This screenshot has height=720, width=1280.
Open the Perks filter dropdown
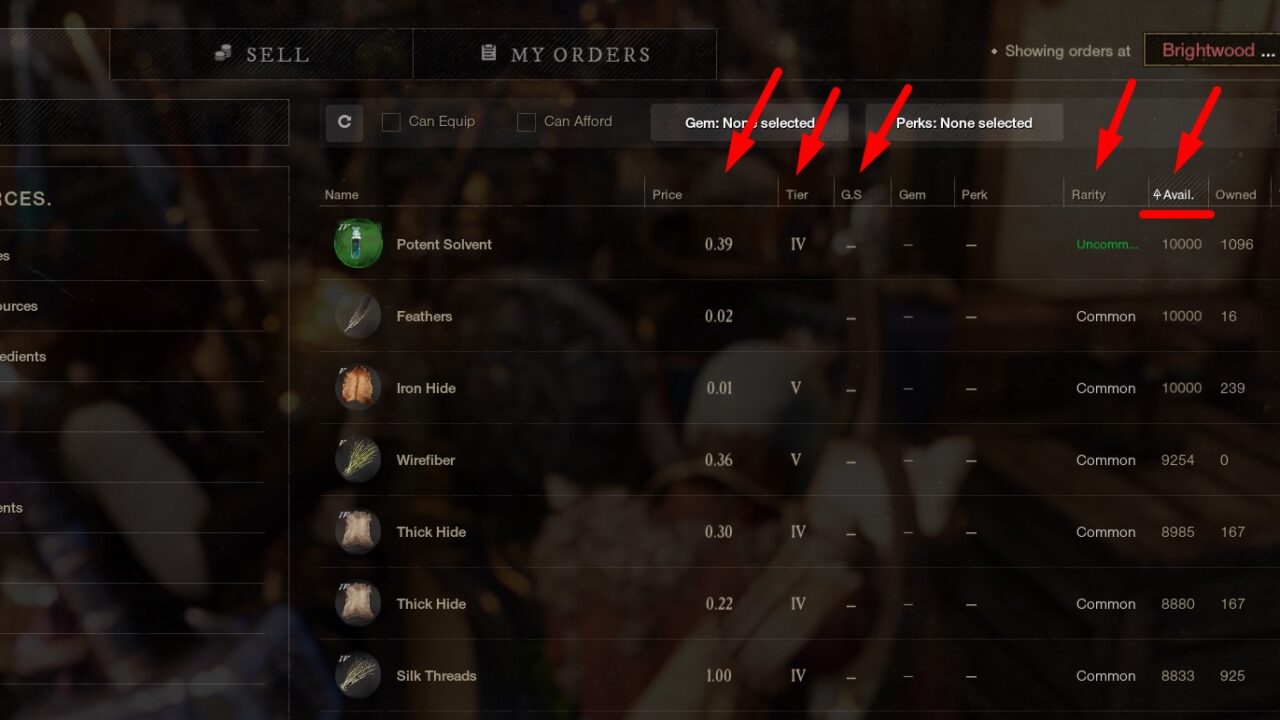(x=964, y=123)
